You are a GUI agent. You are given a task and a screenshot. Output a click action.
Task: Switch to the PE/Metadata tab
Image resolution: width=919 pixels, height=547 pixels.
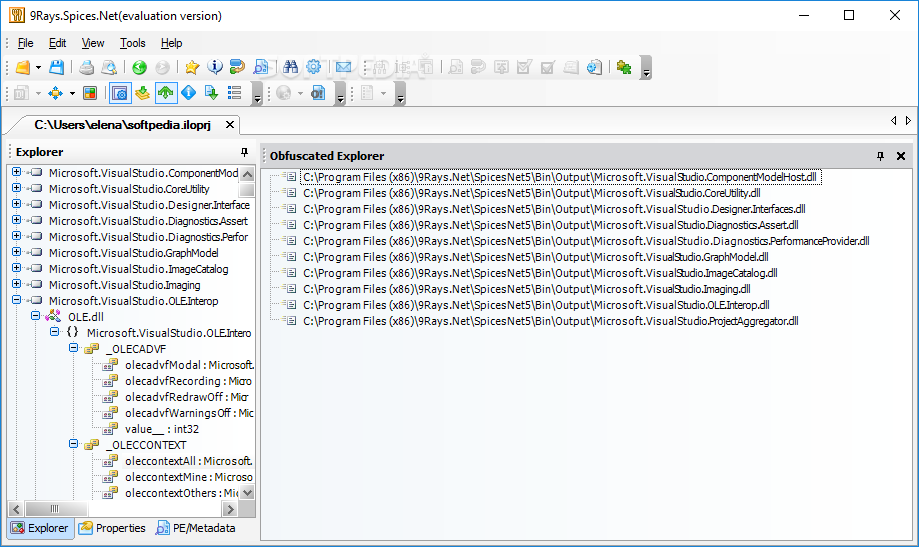(x=196, y=528)
